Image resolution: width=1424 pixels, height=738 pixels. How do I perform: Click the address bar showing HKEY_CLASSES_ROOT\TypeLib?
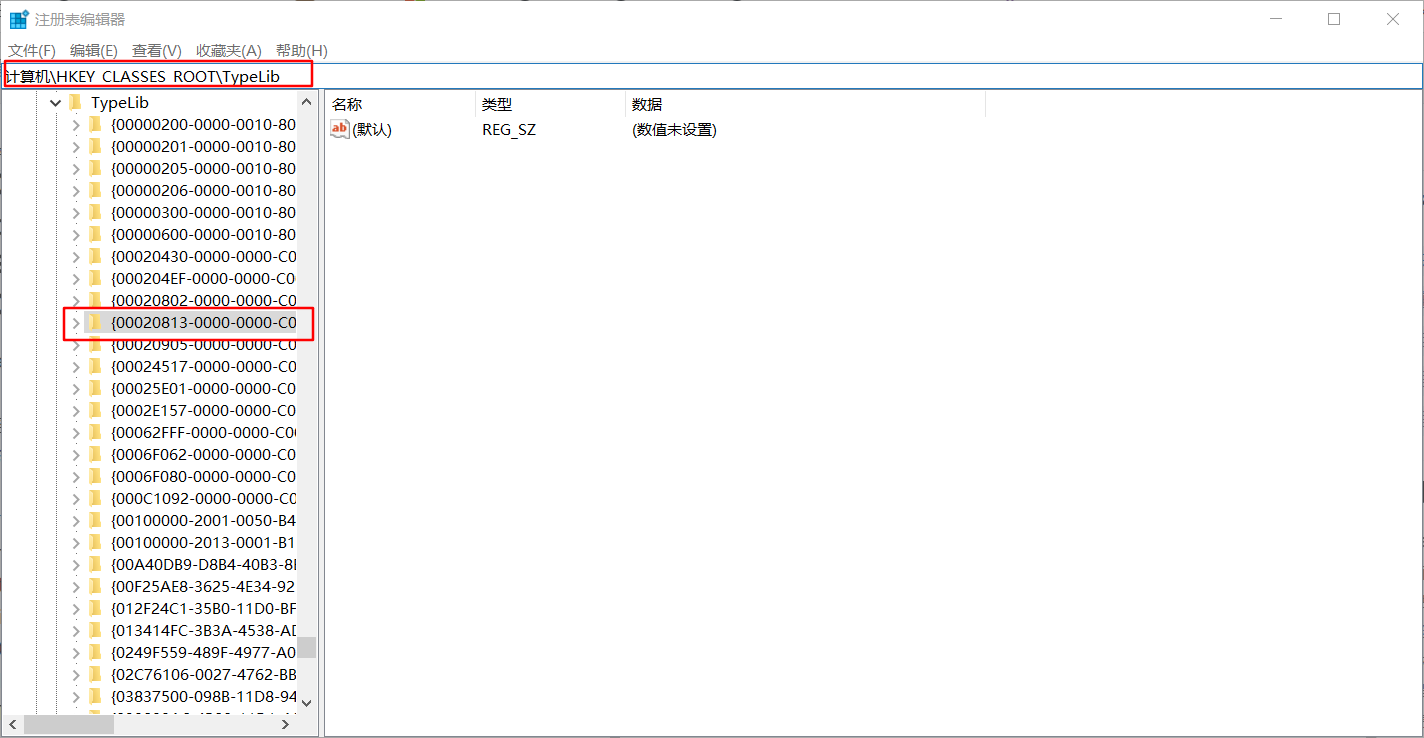tap(711, 76)
